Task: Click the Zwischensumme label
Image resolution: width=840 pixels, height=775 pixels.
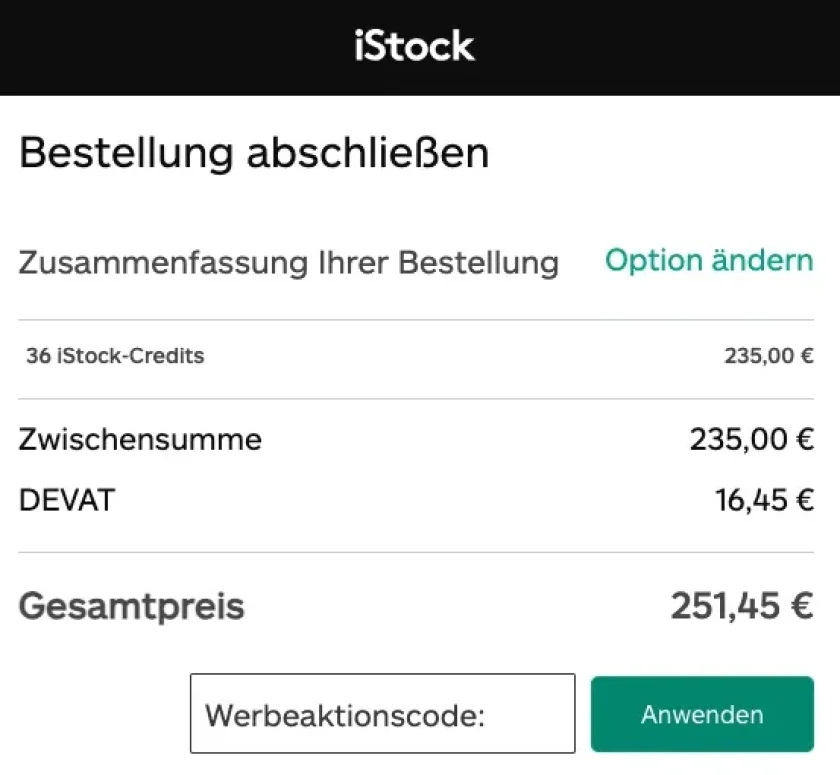Action: click(x=140, y=439)
